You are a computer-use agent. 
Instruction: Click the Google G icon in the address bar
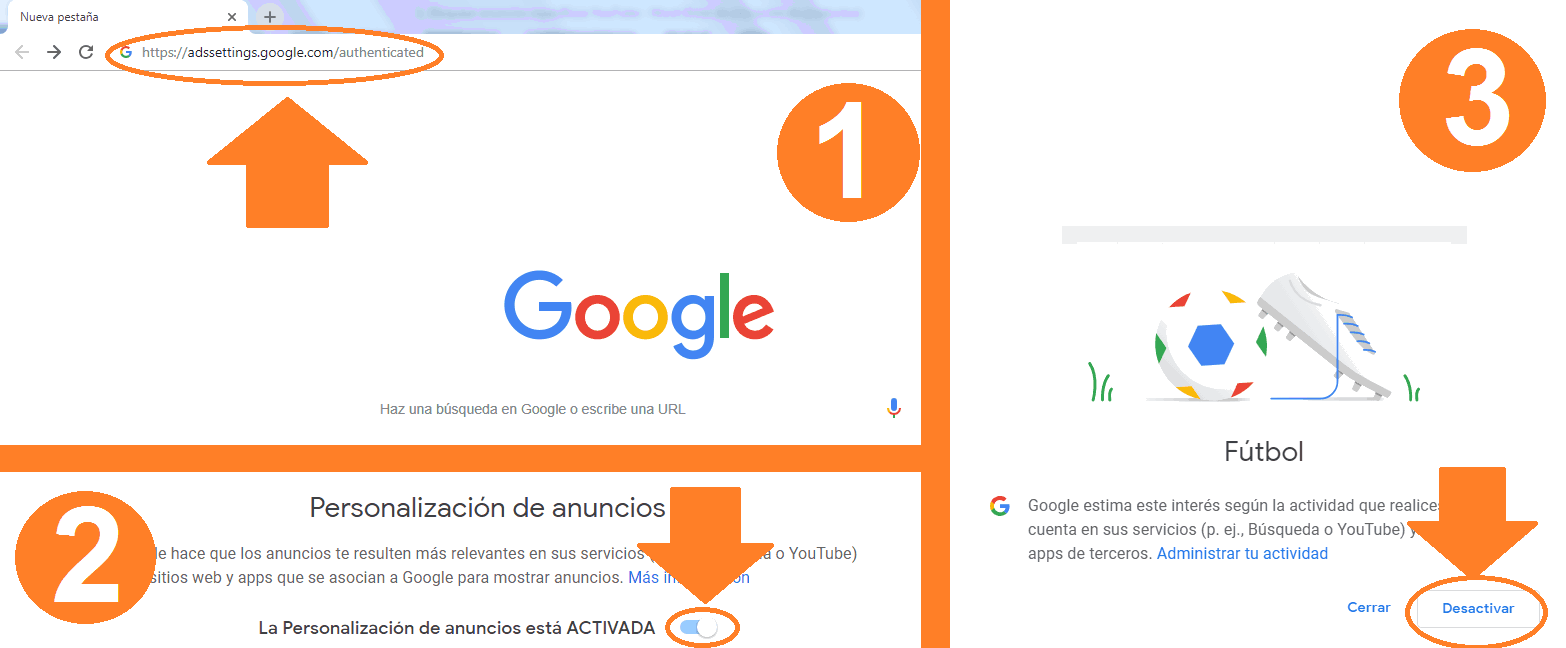tap(126, 52)
